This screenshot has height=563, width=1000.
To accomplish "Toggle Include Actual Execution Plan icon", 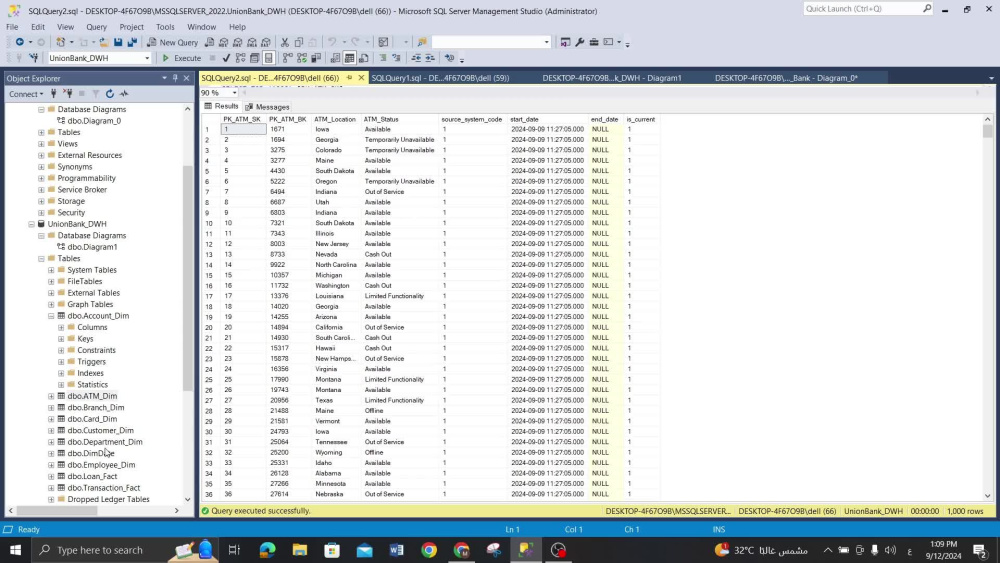I will click(x=288, y=58).
